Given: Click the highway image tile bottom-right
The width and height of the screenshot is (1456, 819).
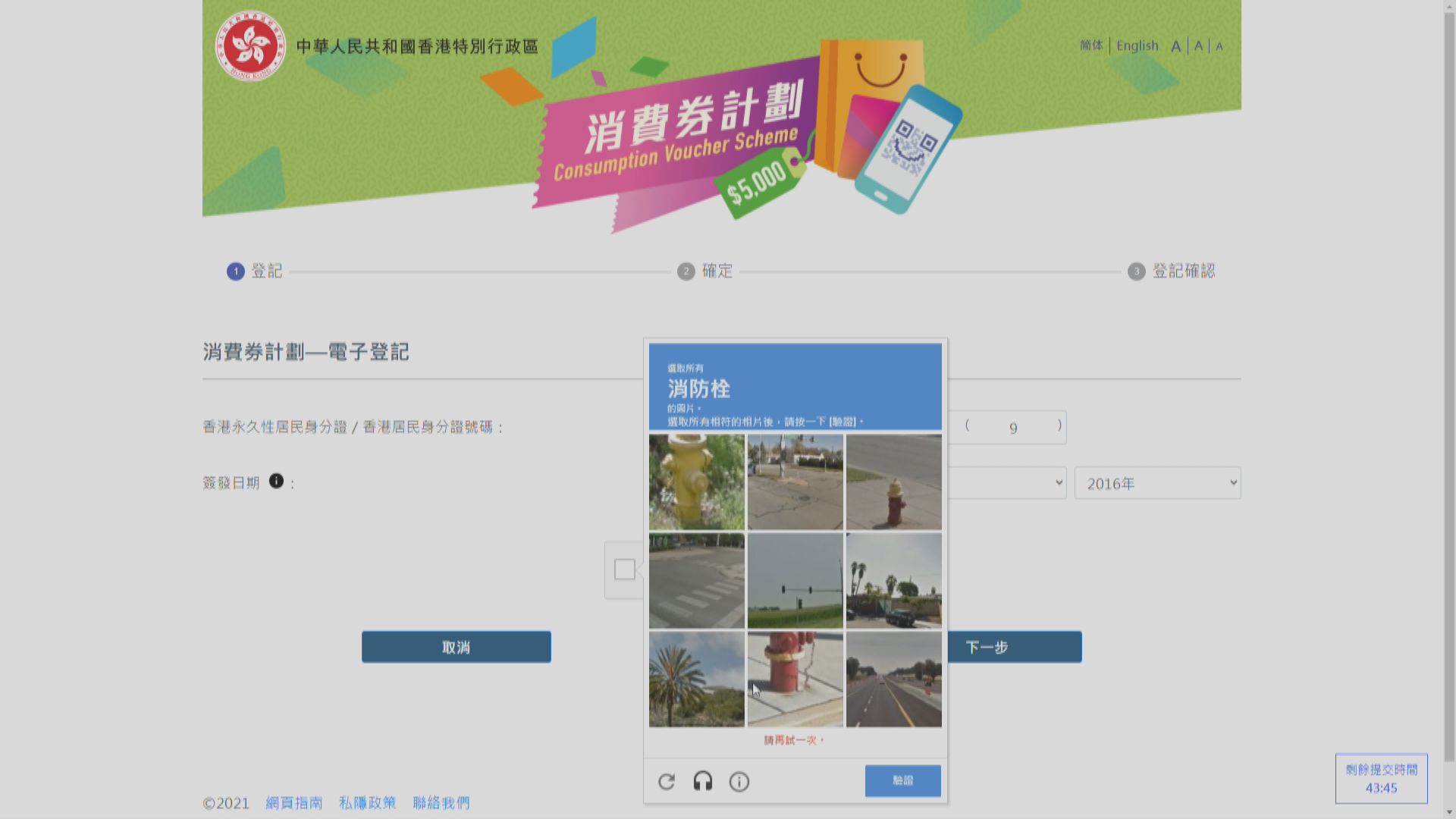Looking at the screenshot, I should [x=893, y=679].
